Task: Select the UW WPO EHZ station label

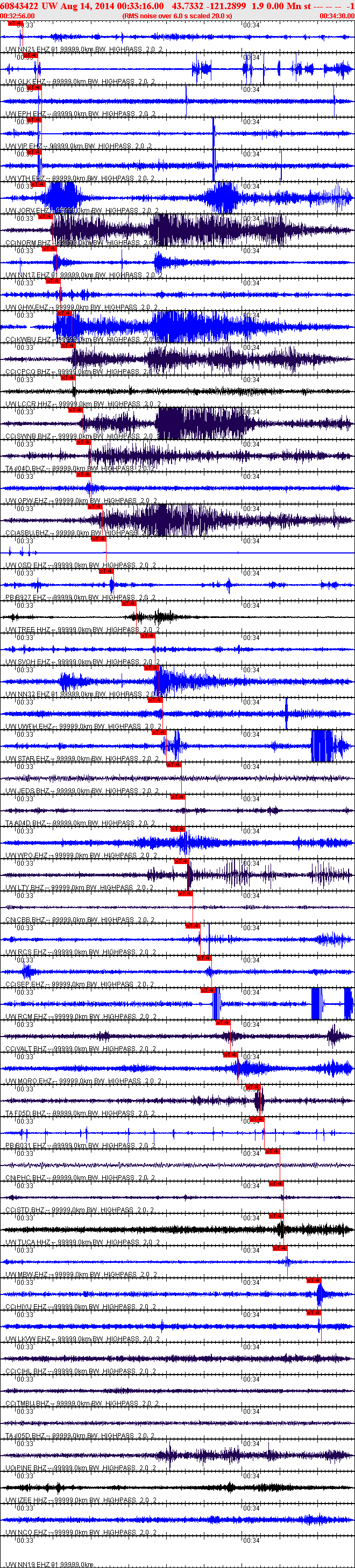Action: [81, 856]
